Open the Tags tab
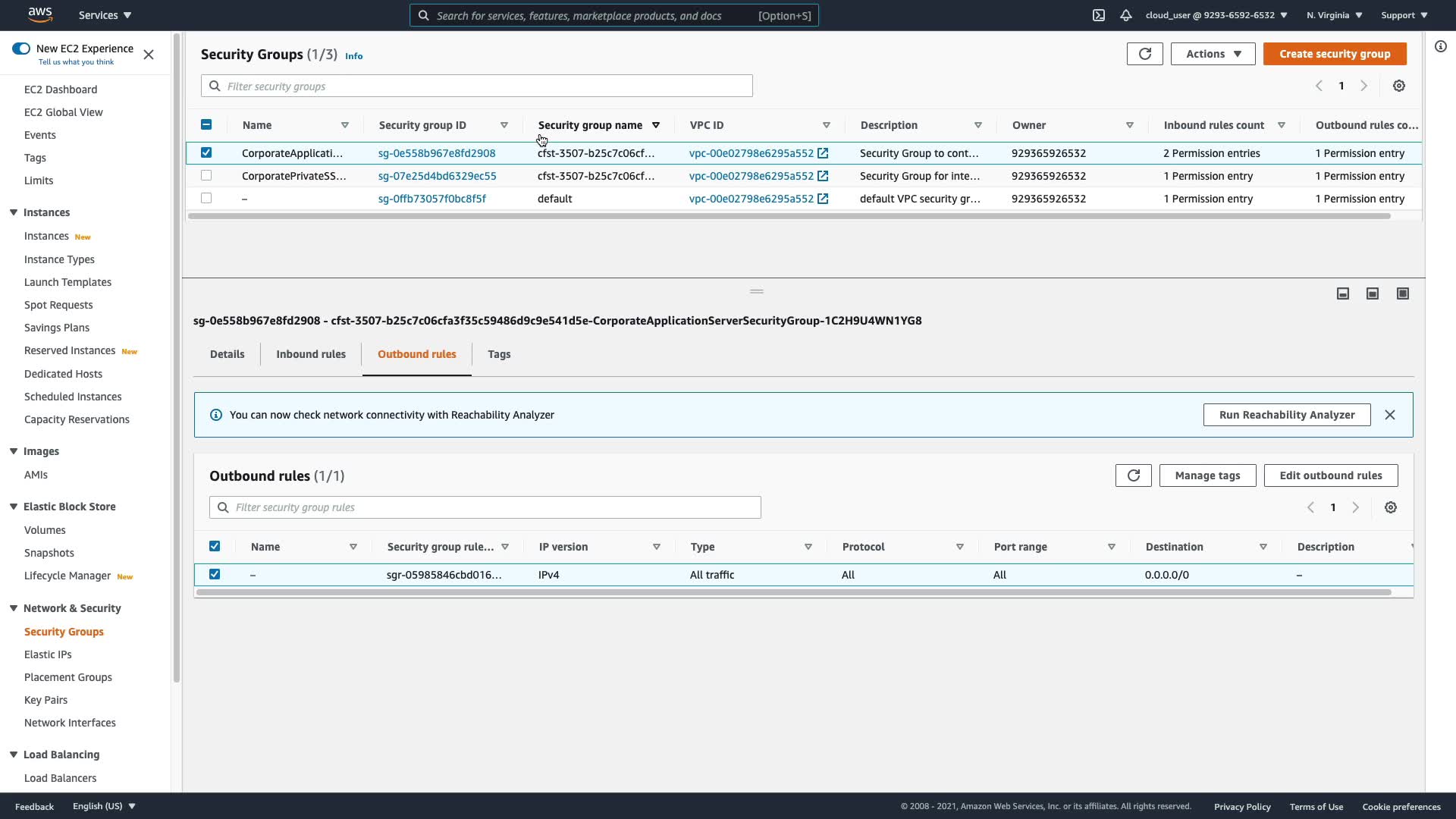Viewport: 1456px width, 819px height. [x=498, y=354]
